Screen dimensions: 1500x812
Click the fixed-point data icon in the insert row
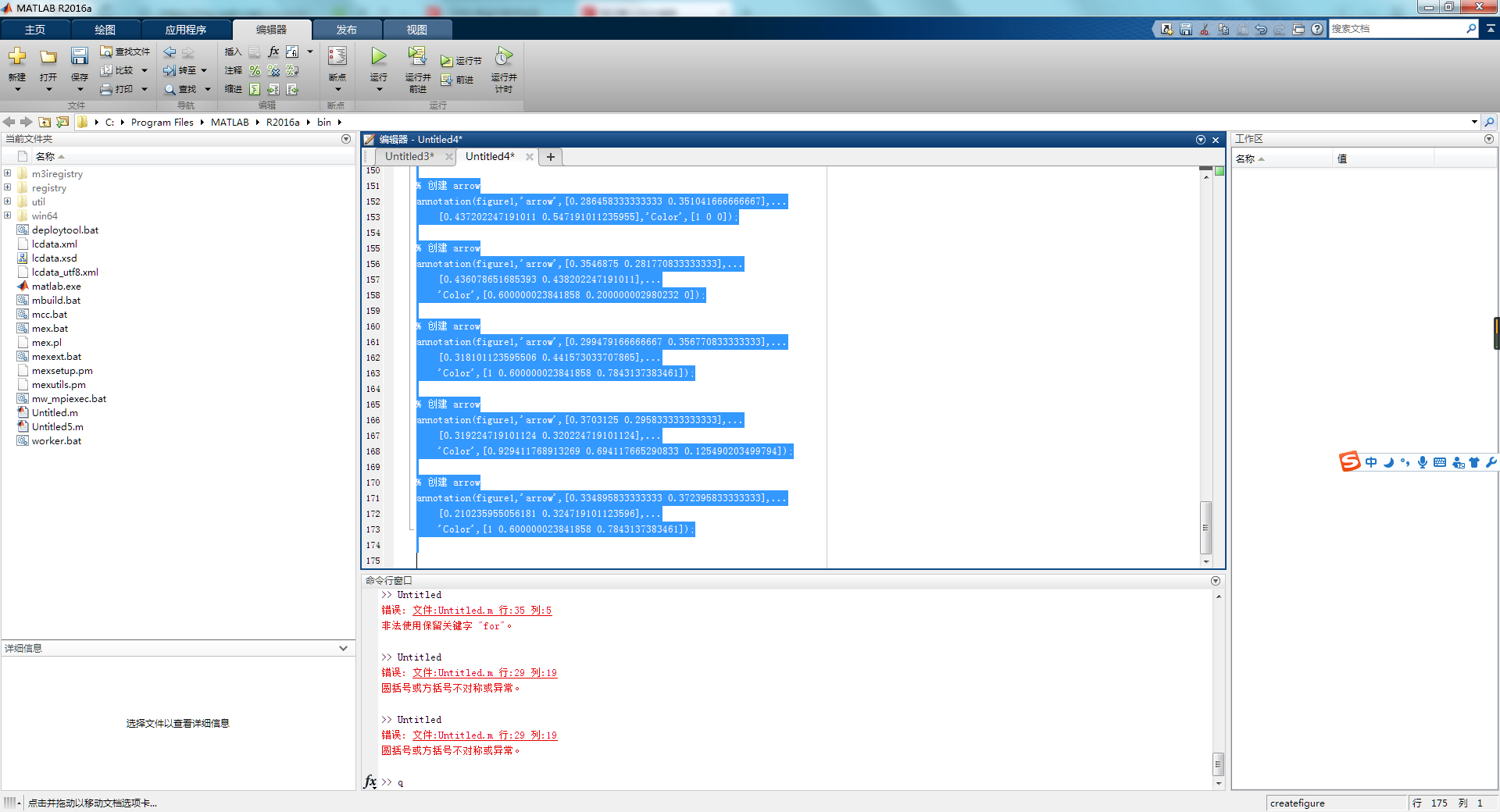[x=292, y=52]
